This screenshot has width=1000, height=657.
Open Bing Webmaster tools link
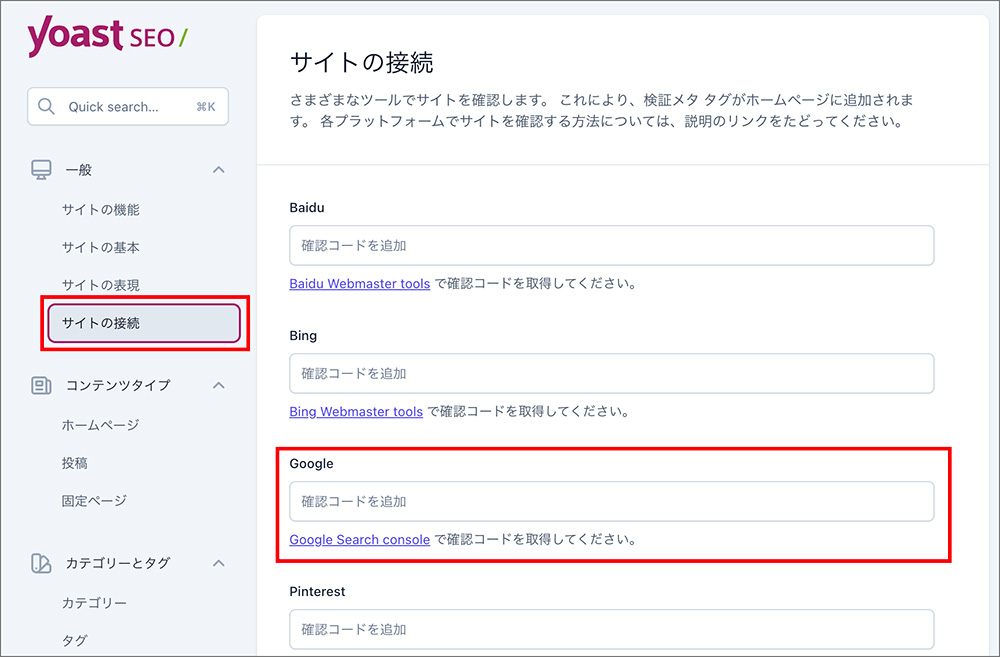(356, 411)
